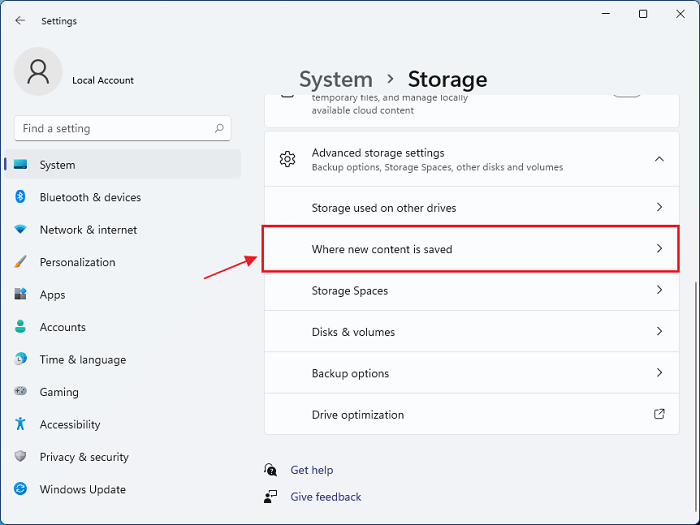Collapse the Advanced storage settings section
The height and width of the screenshot is (525, 700).
point(659,159)
